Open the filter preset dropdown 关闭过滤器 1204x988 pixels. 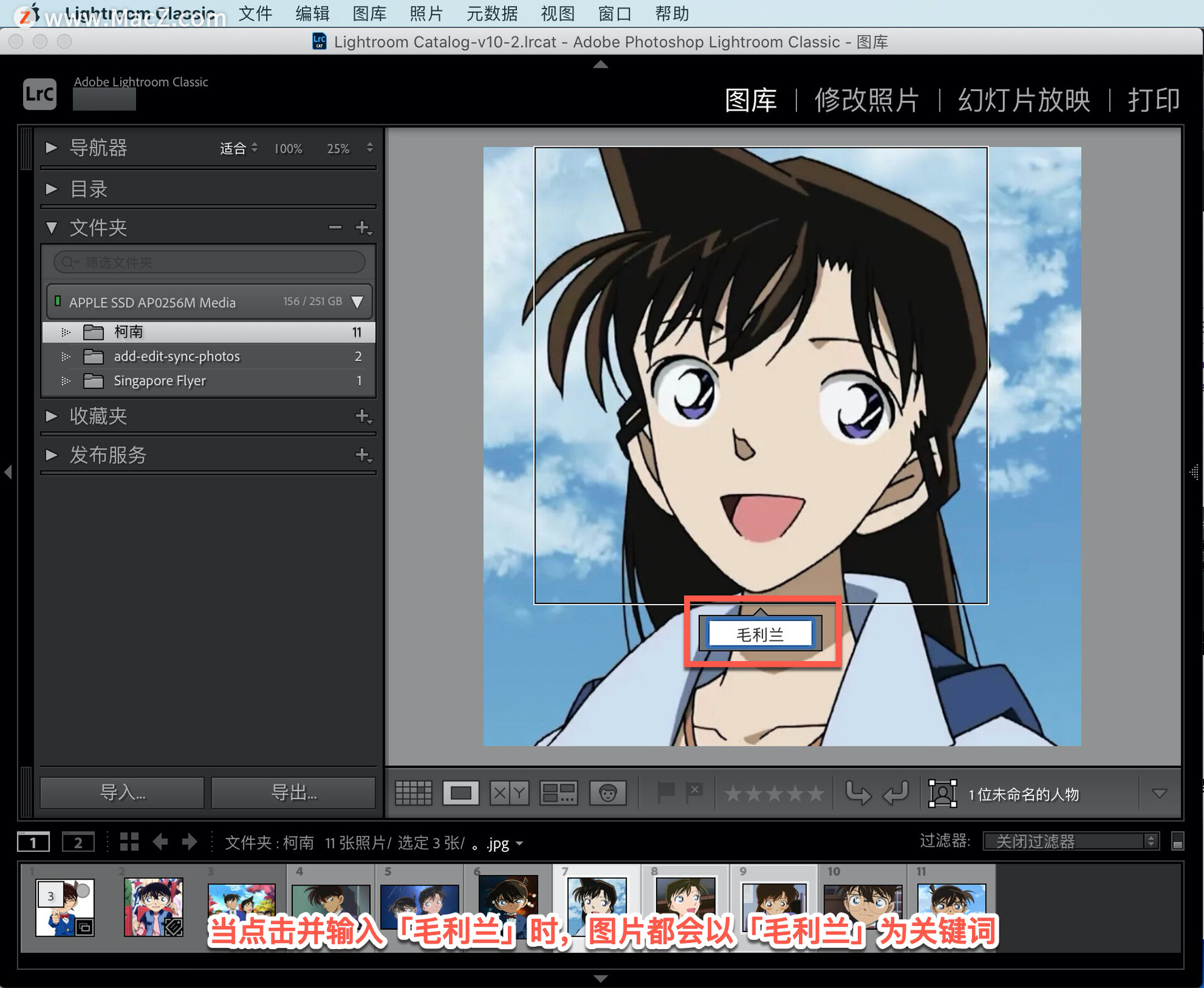point(1071,841)
